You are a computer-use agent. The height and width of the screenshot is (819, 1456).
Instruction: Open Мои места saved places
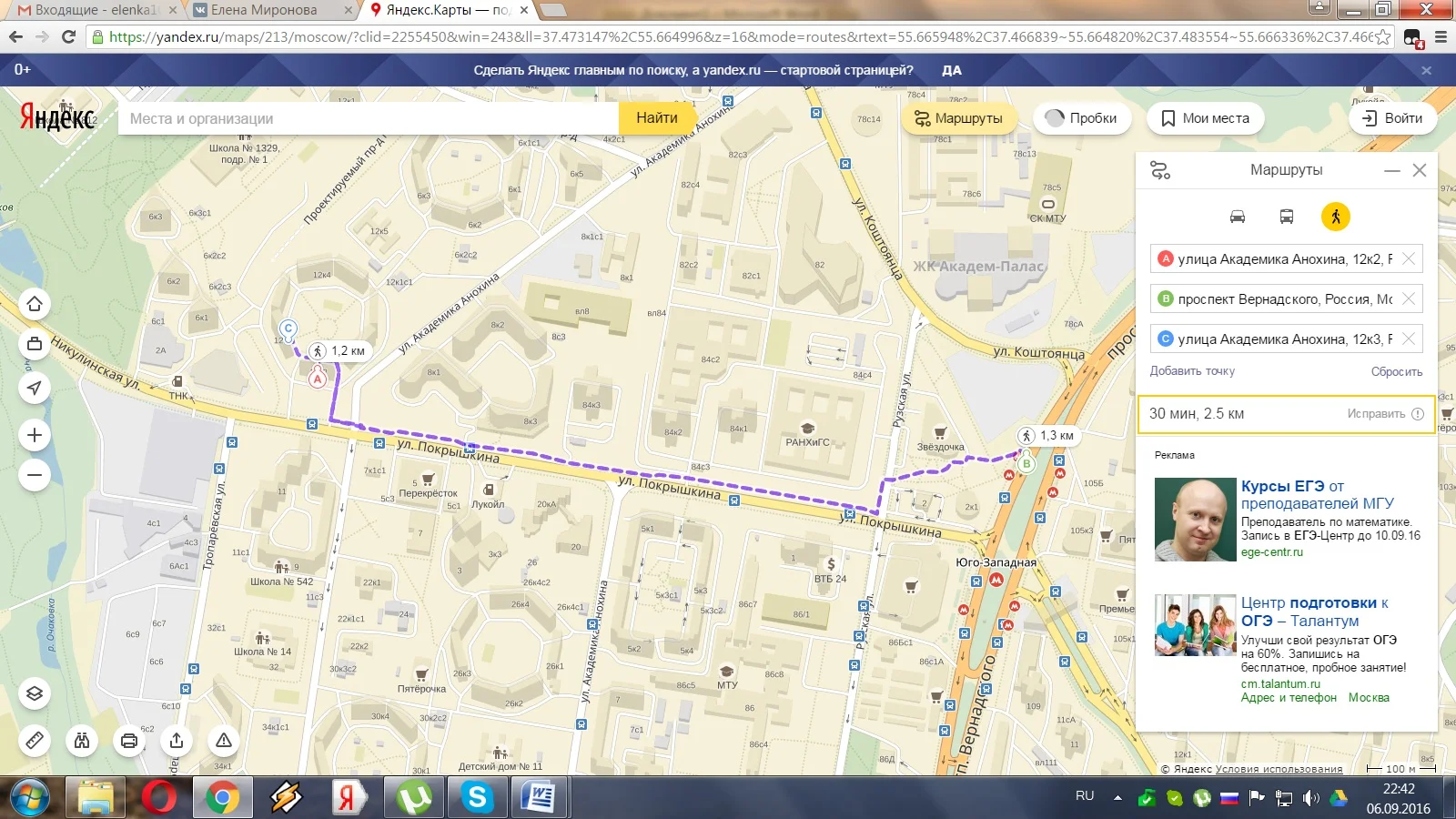(x=1206, y=118)
